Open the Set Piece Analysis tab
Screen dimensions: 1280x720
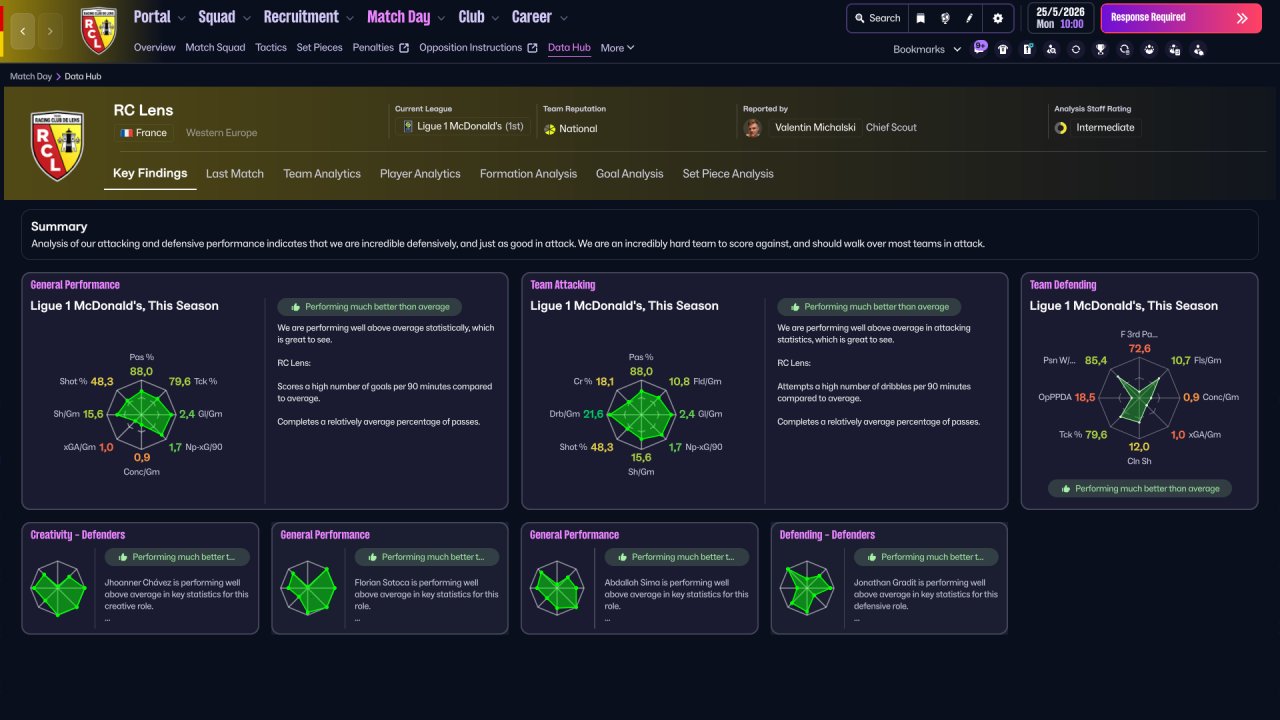(728, 174)
